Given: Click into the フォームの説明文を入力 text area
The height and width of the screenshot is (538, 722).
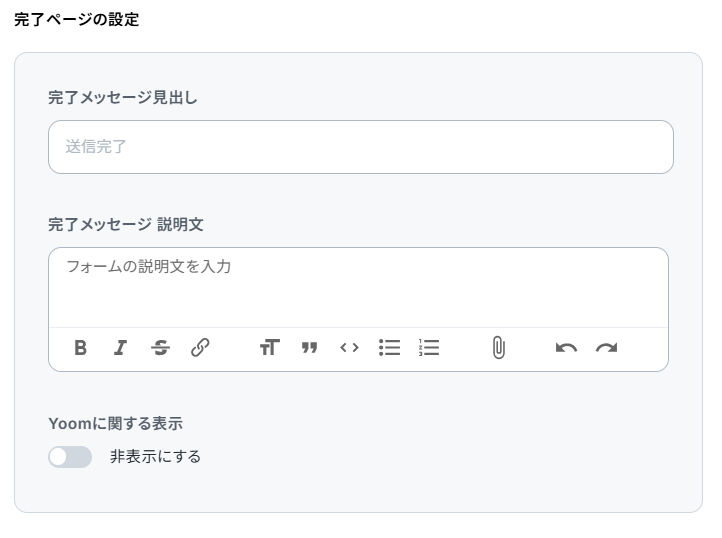Looking at the screenshot, I should pos(358,287).
